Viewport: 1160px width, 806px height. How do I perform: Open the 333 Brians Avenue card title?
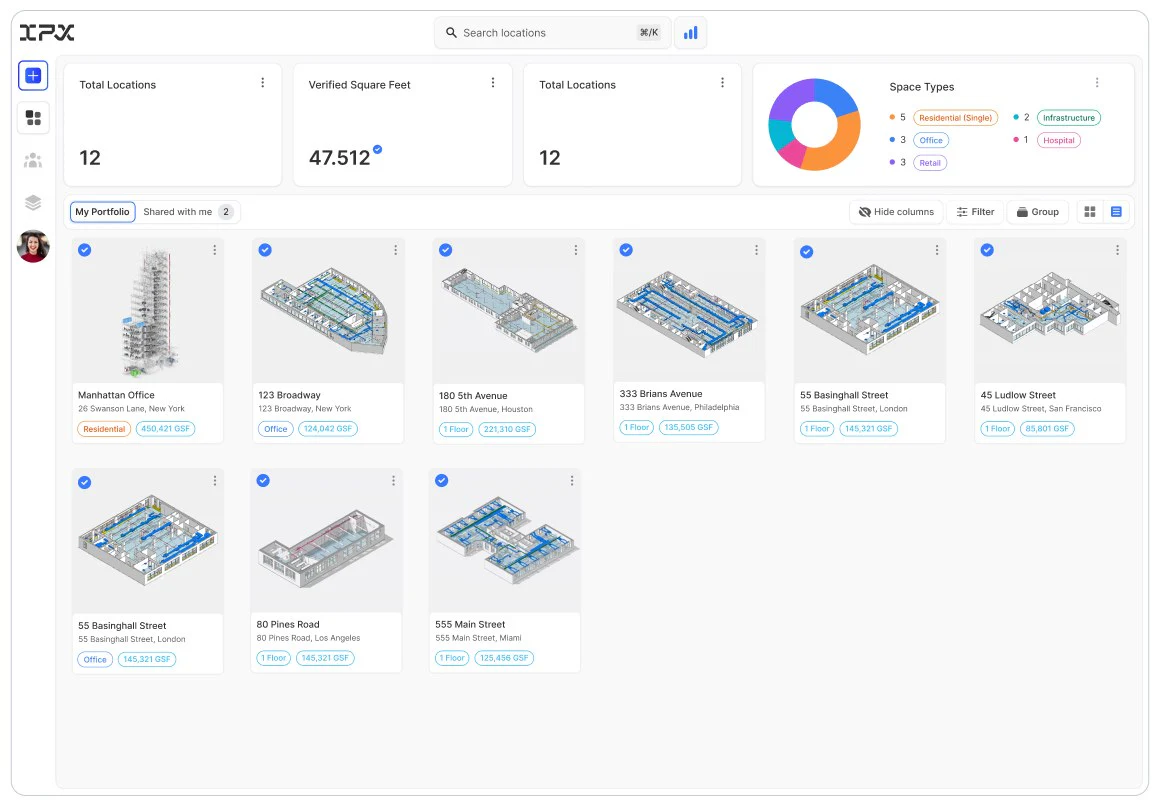(x=661, y=394)
